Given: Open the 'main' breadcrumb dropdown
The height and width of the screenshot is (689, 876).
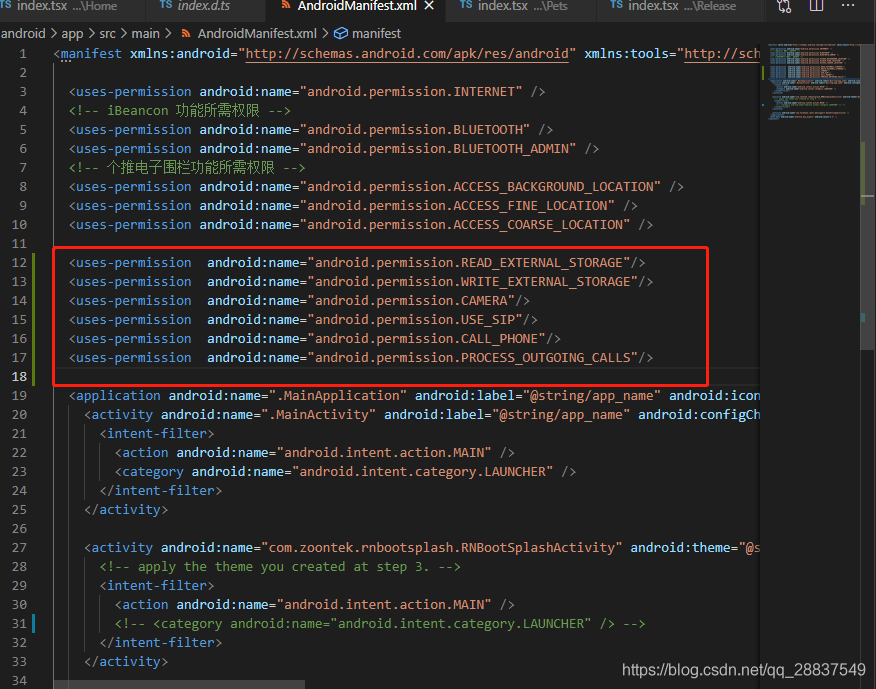Looking at the screenshot, I should [145, 33].
